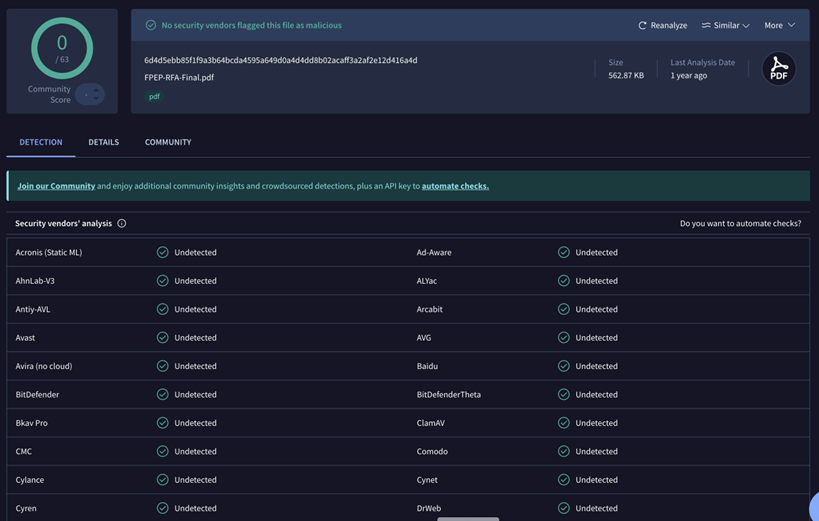Click Do you want to automate checks?

click(x=740, y=224)
